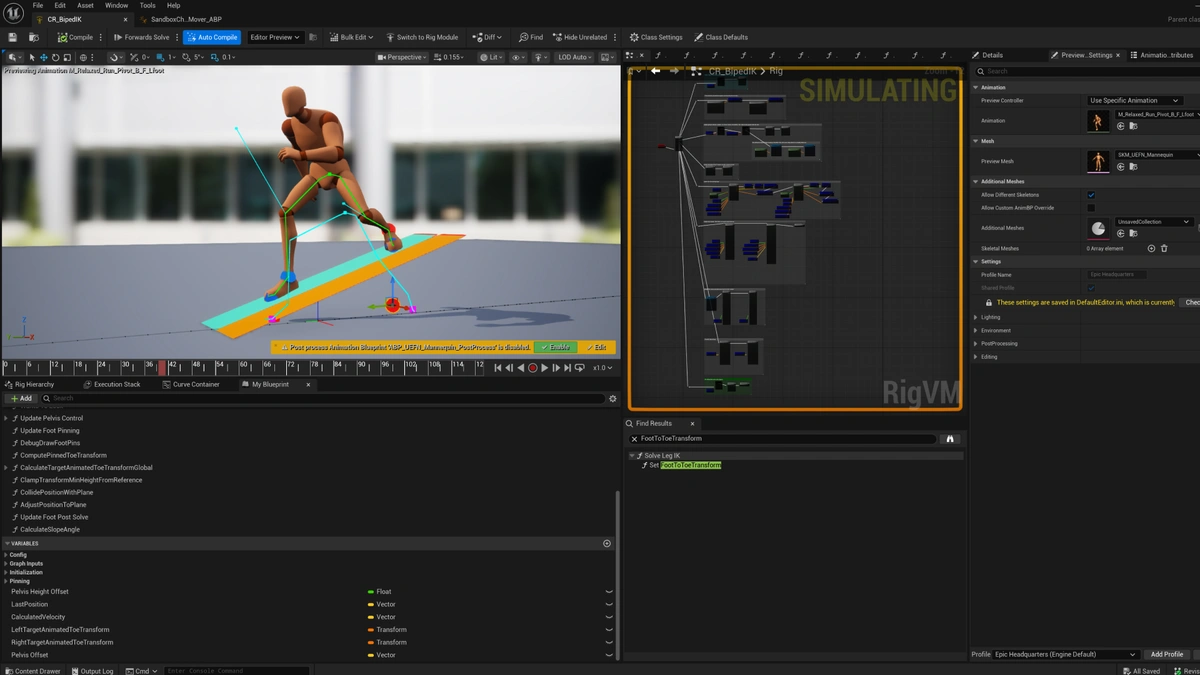
Task: Click Enable on the post process warning
Action: 555,347
